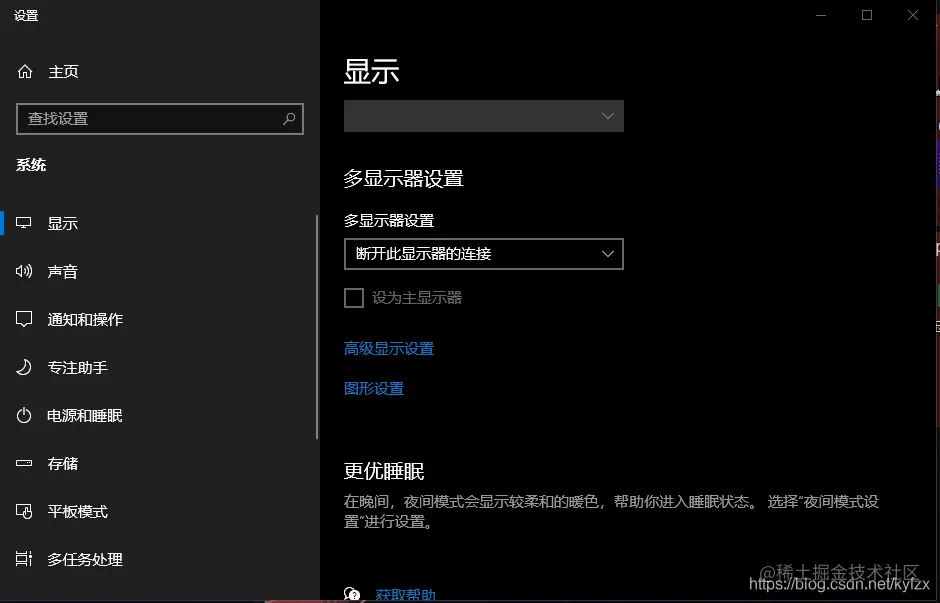940x603 pixels.
Task: Click the Storage drive icon
Action: [24, 463]
